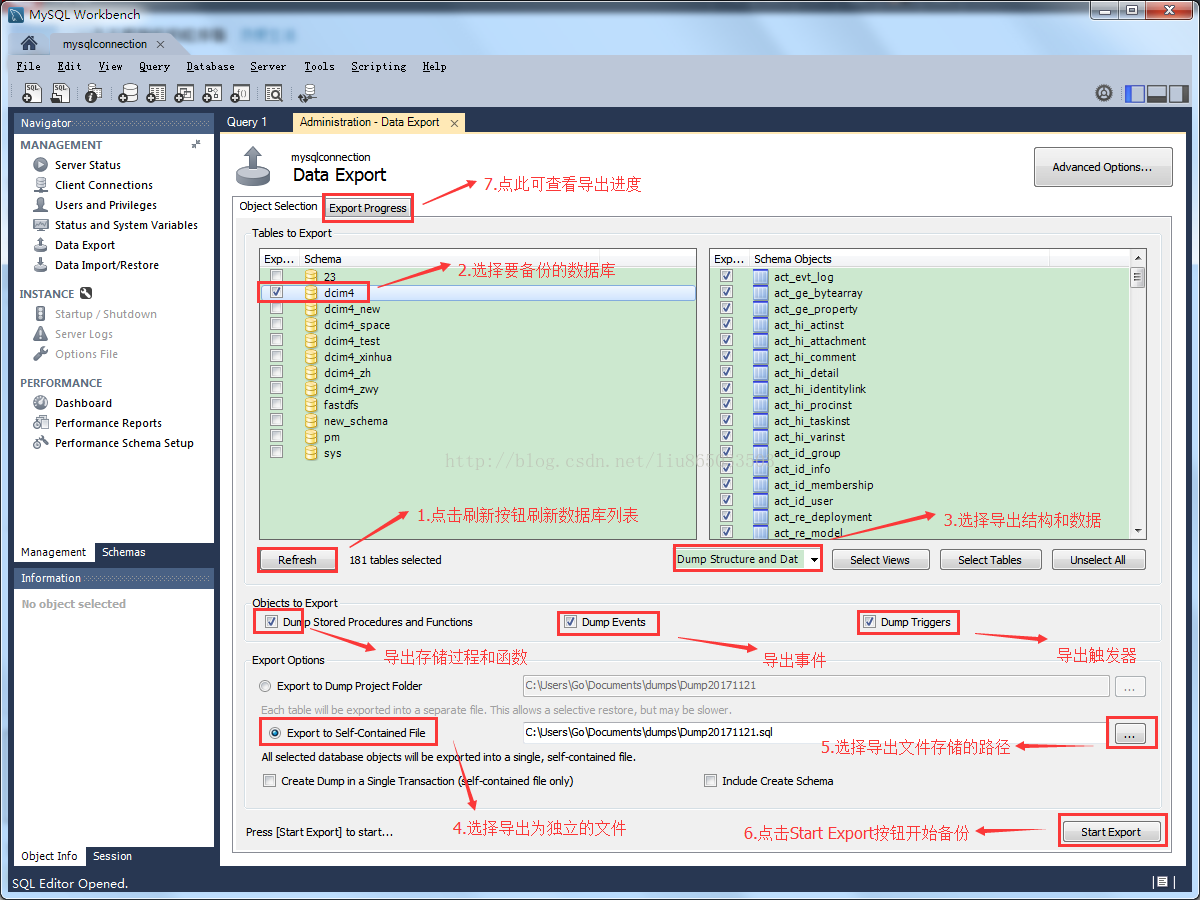Check the schema 23 export checkbox
The height and width of the screenshot is (900, 1200).
click(x=276, y=276)
